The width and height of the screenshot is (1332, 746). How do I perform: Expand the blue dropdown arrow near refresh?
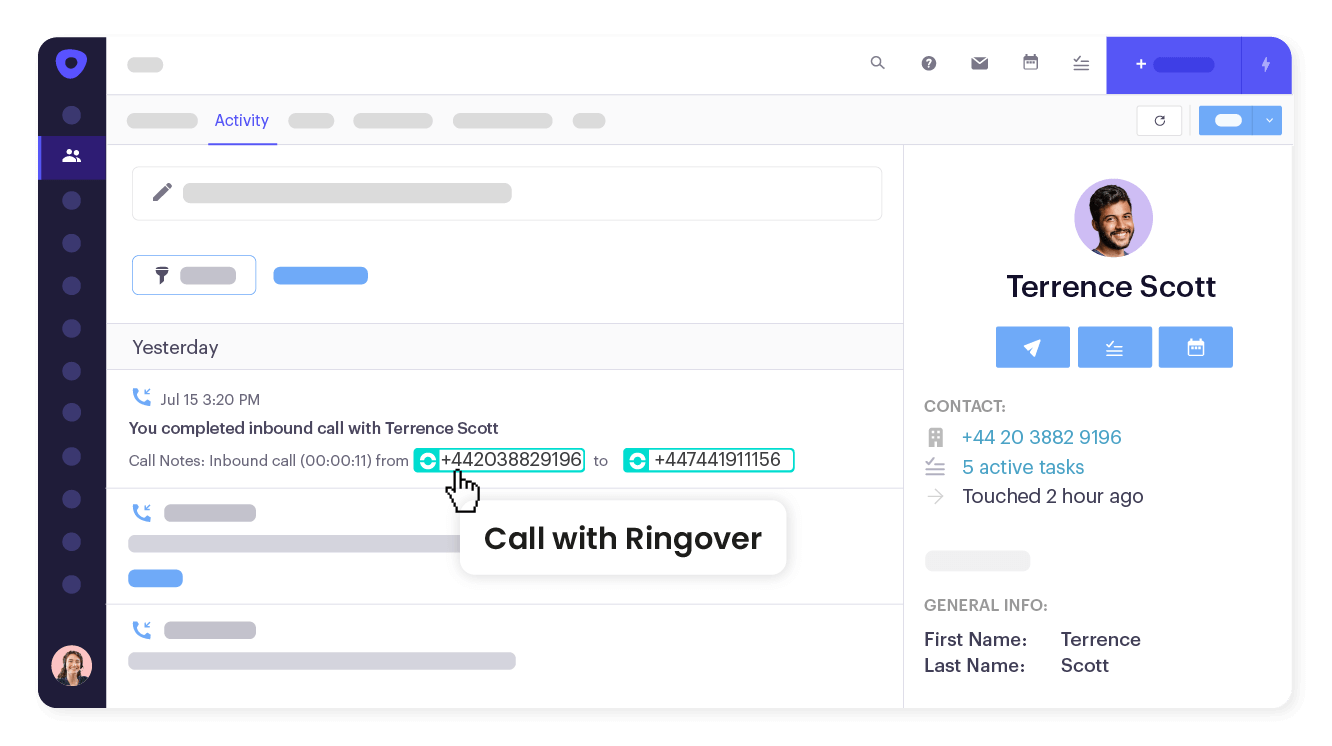click(1268, 120)
